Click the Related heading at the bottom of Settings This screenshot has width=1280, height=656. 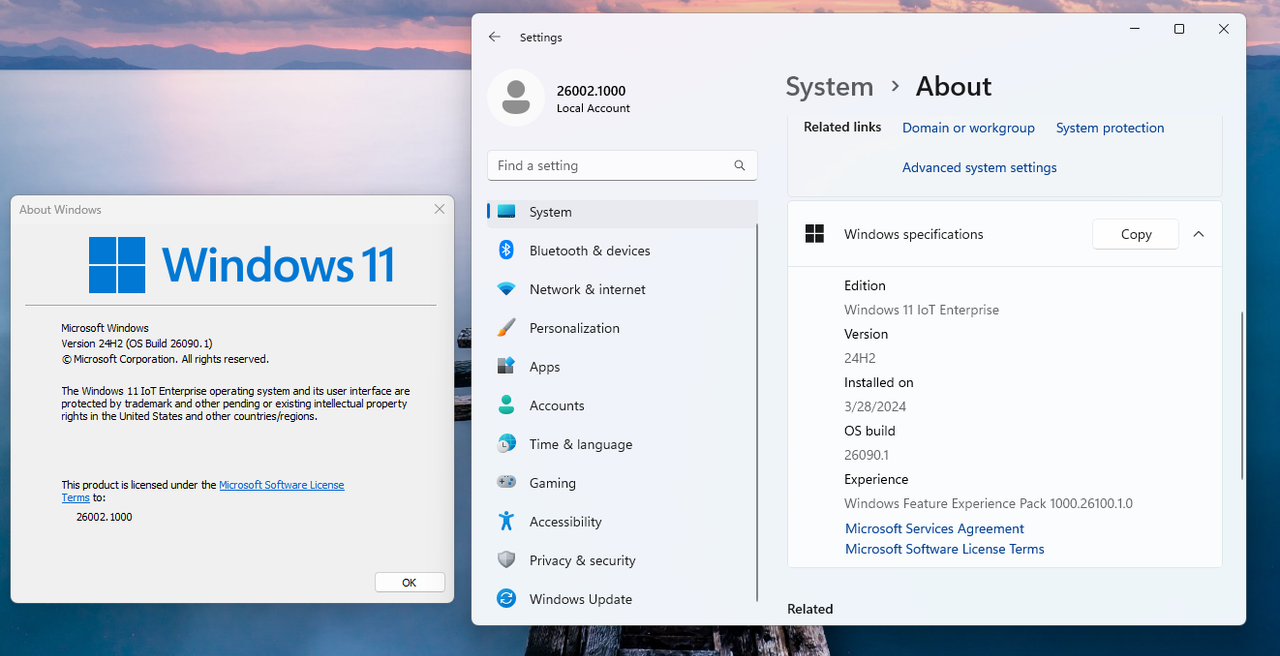[x=810, y=609]
